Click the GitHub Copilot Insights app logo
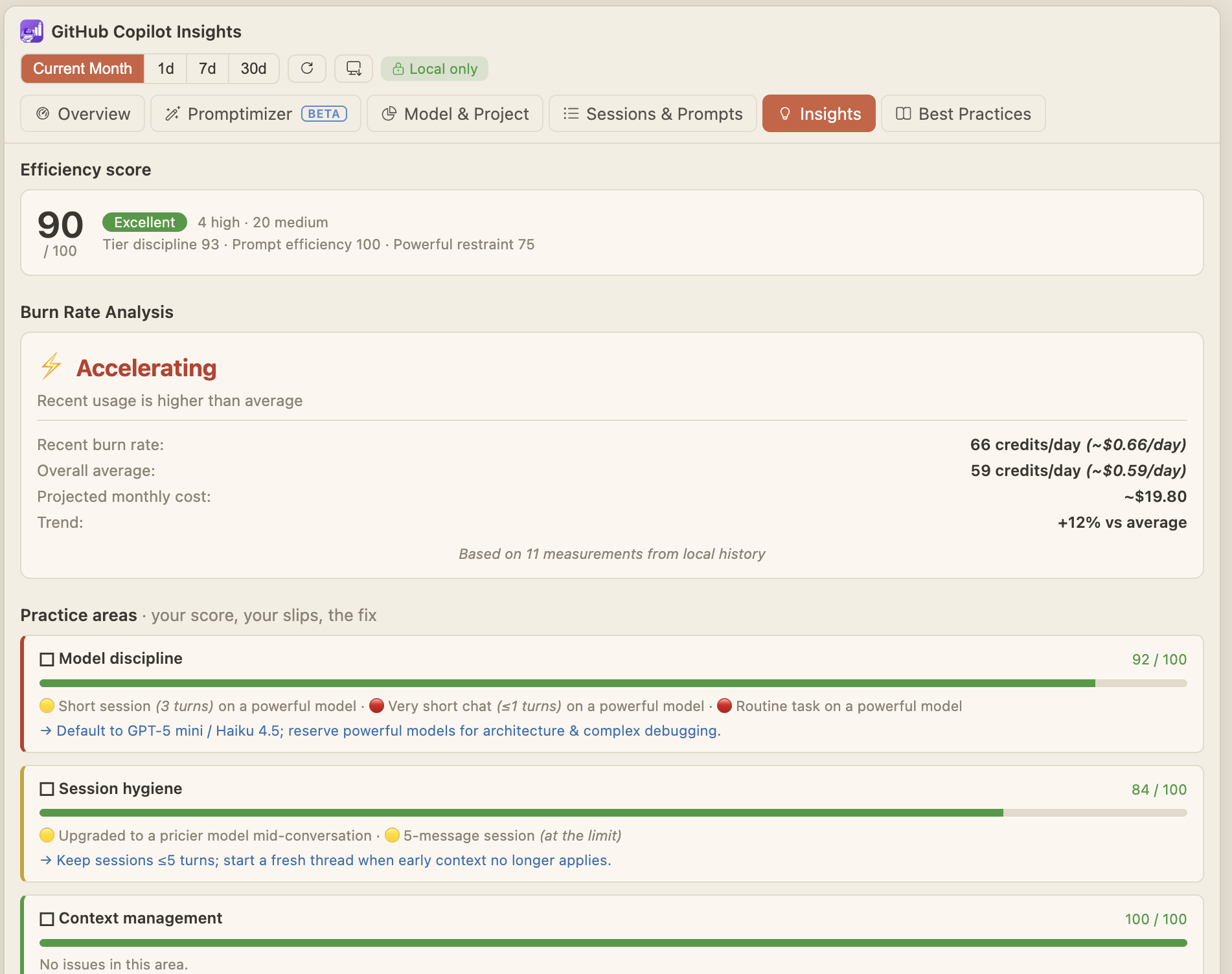This screenshot has height=974, width=1232. pos(32,31)
